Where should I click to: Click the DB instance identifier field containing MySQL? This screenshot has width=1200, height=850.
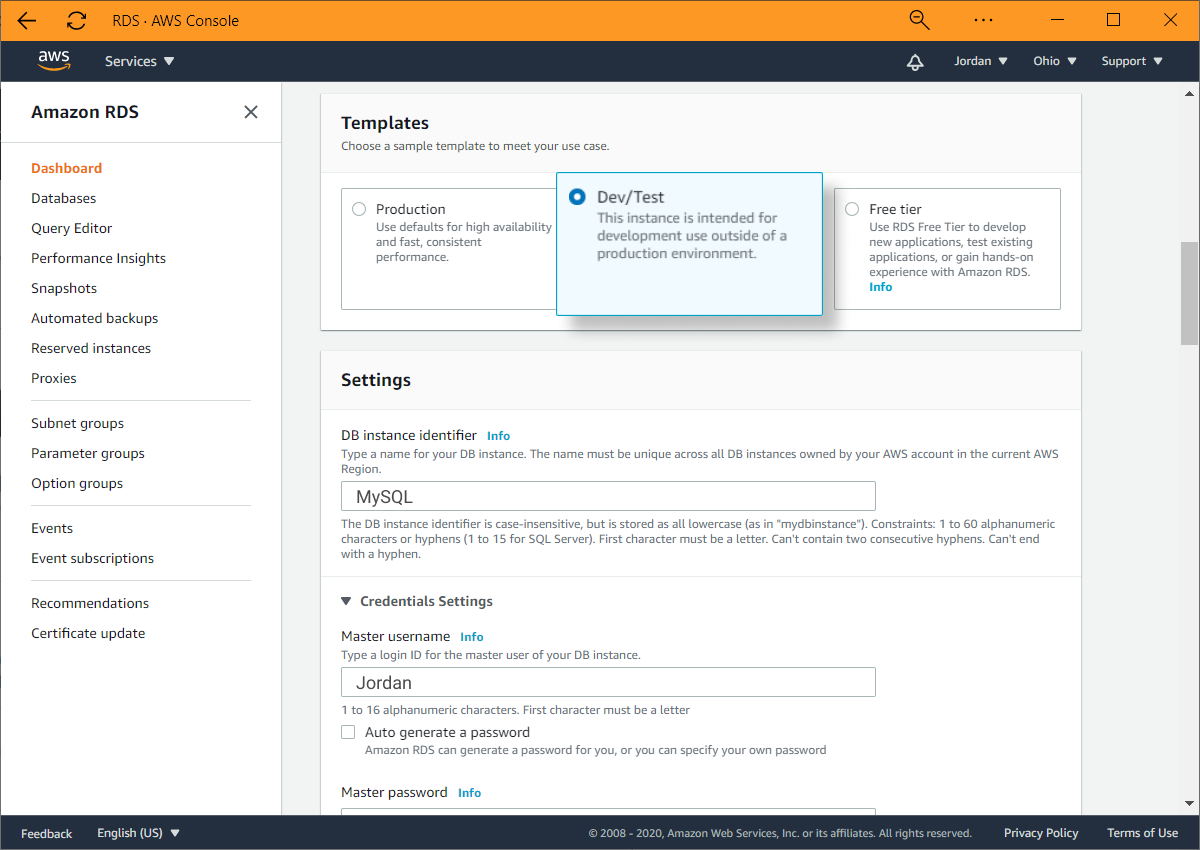[608, 496]
